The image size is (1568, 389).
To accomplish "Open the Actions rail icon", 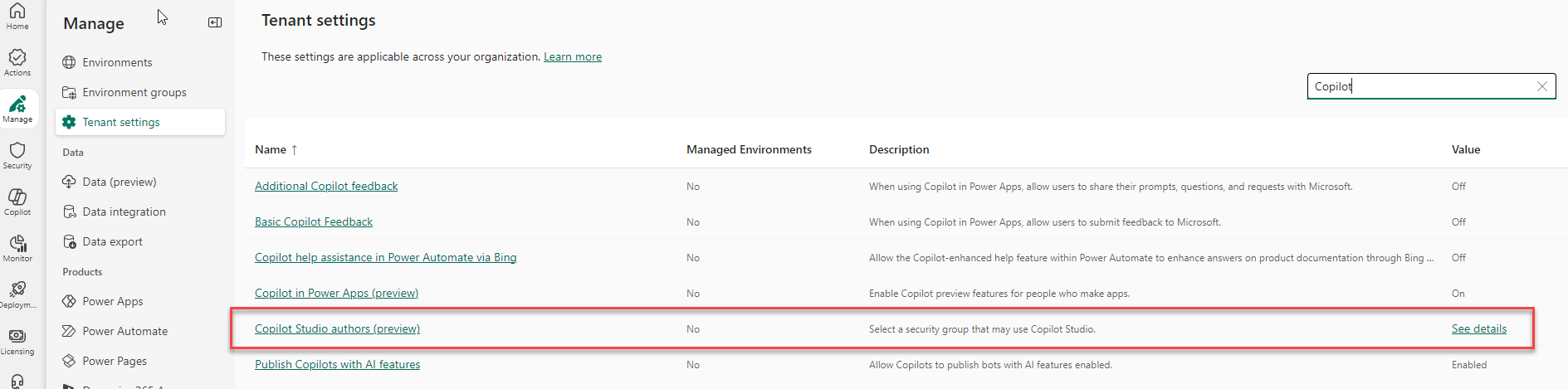I will coord(17,62).
